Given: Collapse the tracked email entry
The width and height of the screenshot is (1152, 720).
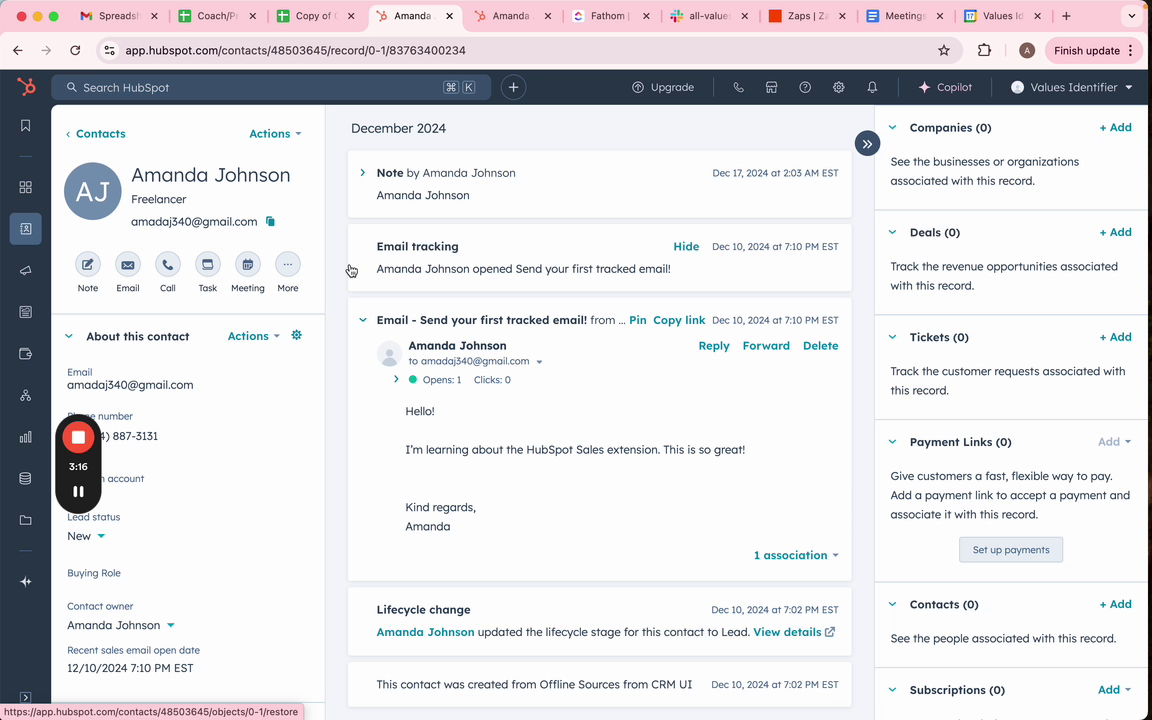Looking at the screenshot, I should pyautogui.click(x=363, y=320).
